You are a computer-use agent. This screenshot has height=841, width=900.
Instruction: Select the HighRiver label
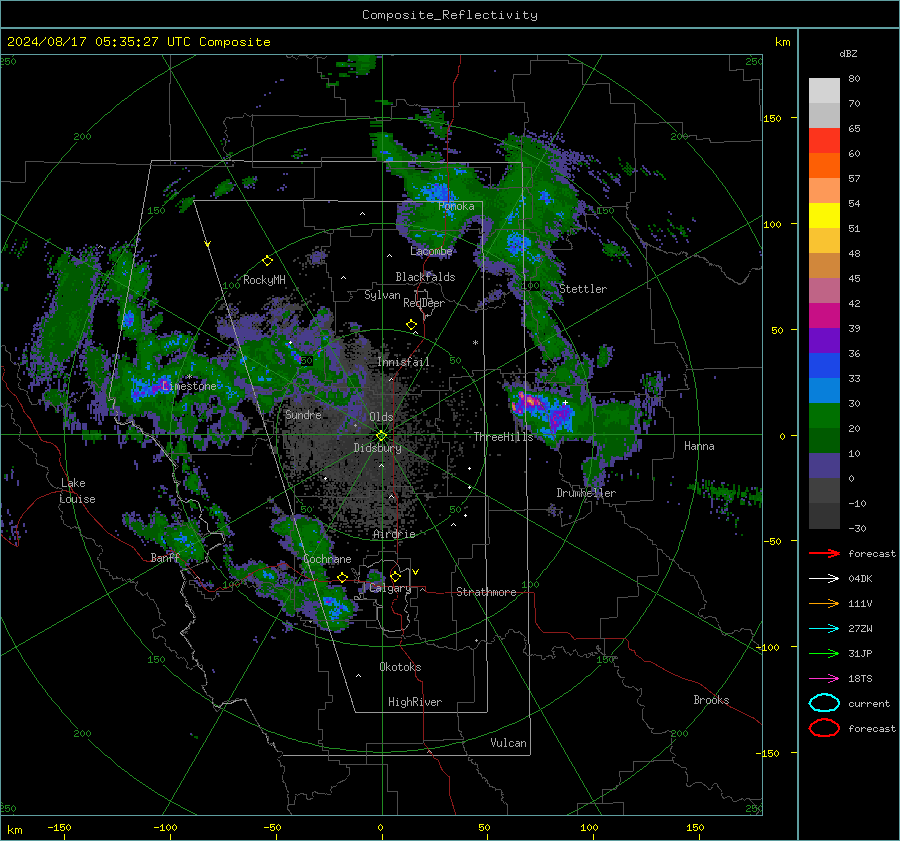415,702
